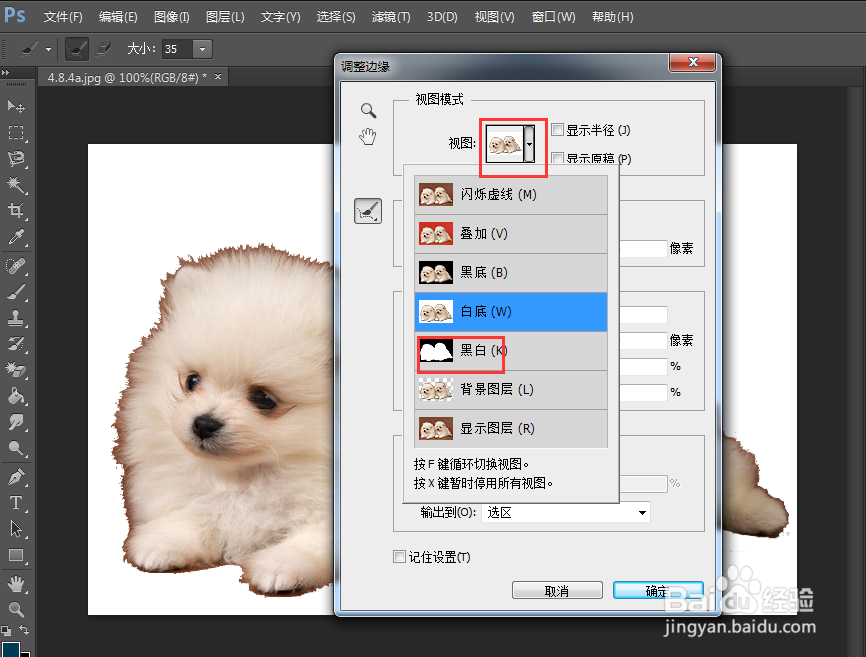Choose 背景图层 (L) view mode

pyautogui.click(x=511, y=390)
